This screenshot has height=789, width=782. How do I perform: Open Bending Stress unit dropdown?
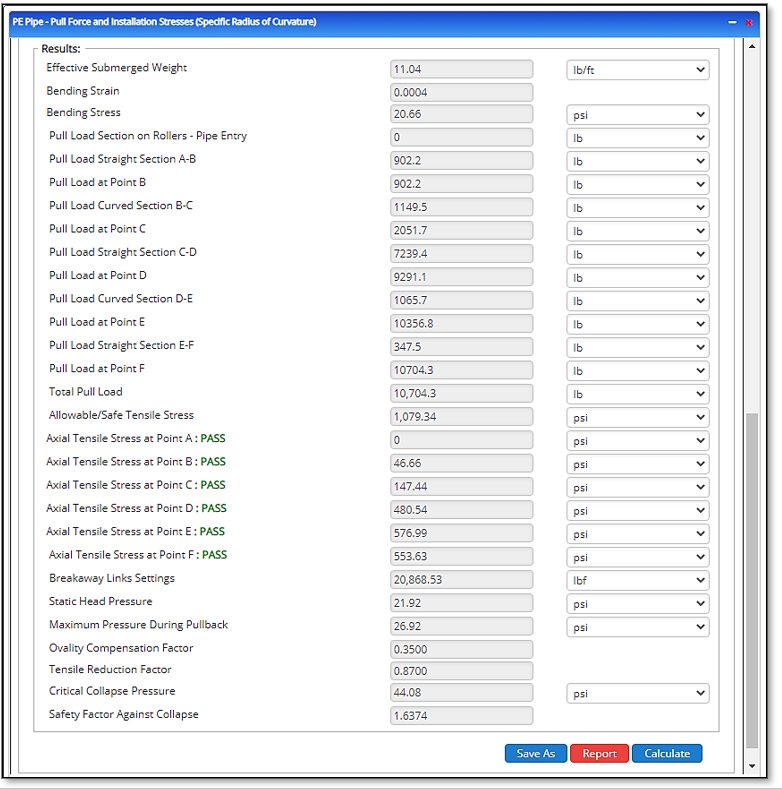click(x=637, y=115)
